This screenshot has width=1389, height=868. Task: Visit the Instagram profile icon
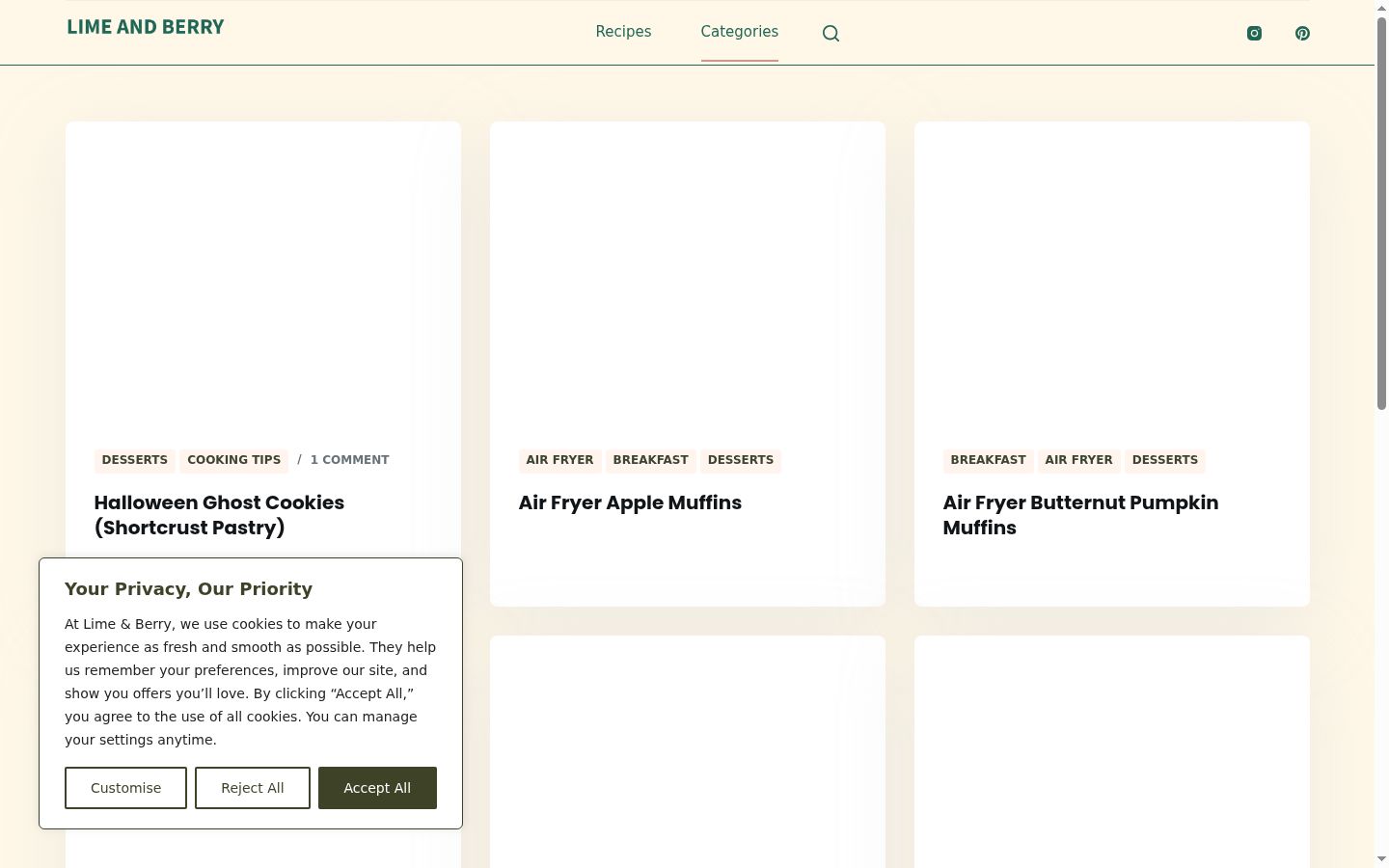click(x=1254, y=33)
